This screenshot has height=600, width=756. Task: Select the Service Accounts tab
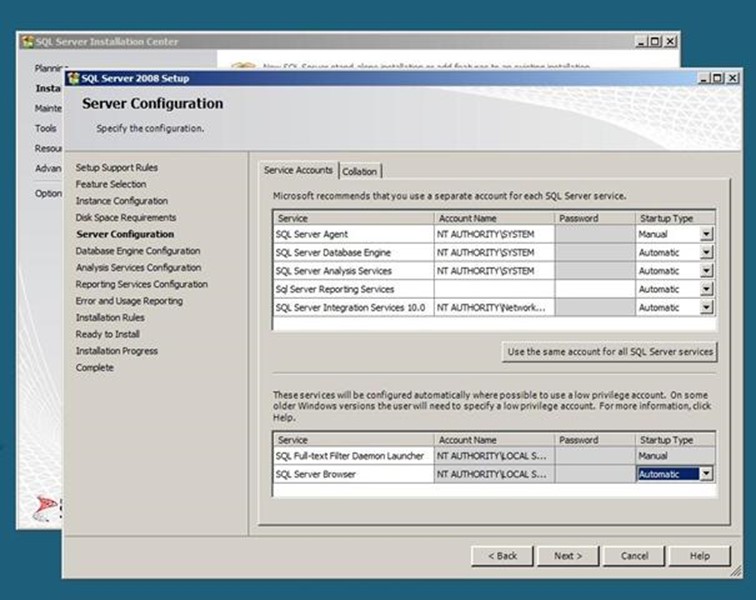pyautogui.click(x=298, y=171)
